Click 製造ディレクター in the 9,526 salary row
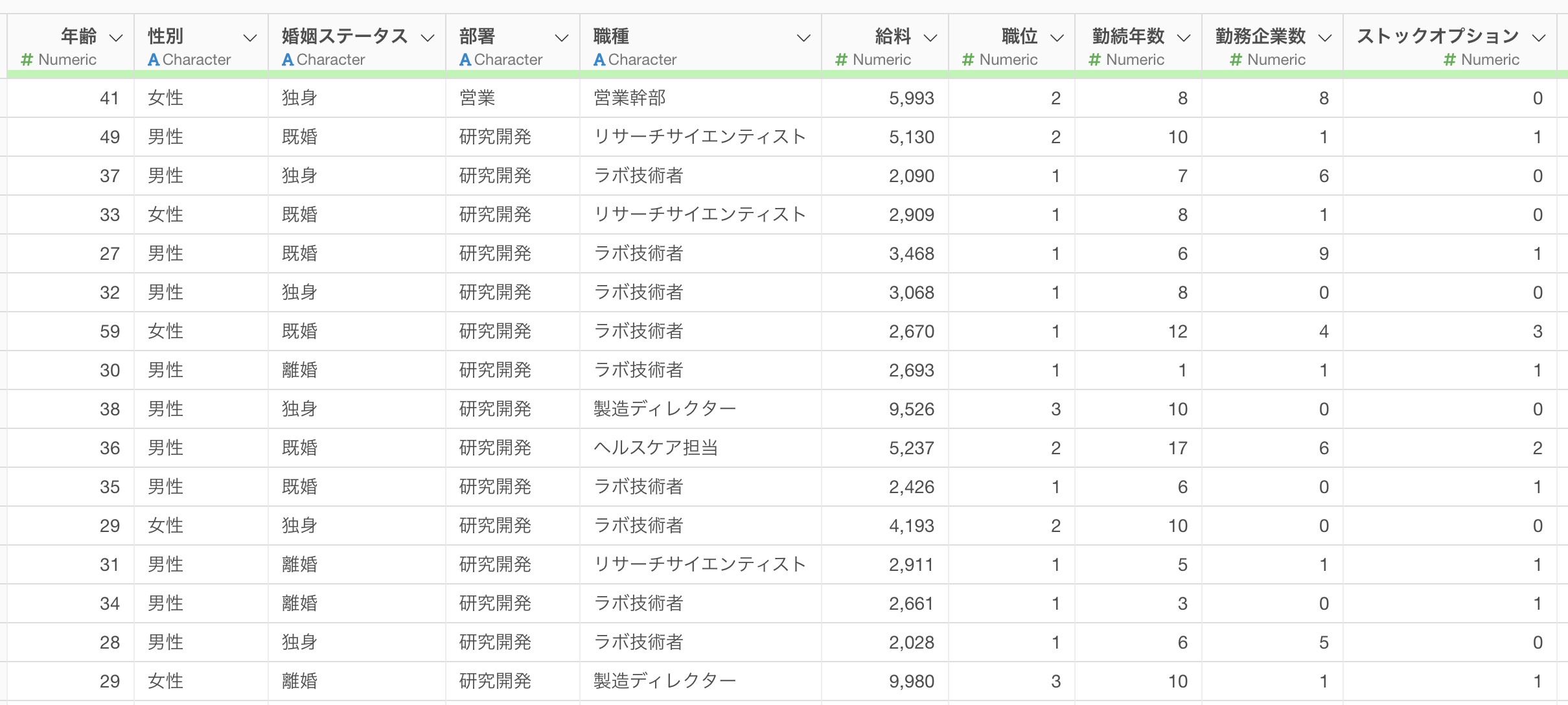 665,409
